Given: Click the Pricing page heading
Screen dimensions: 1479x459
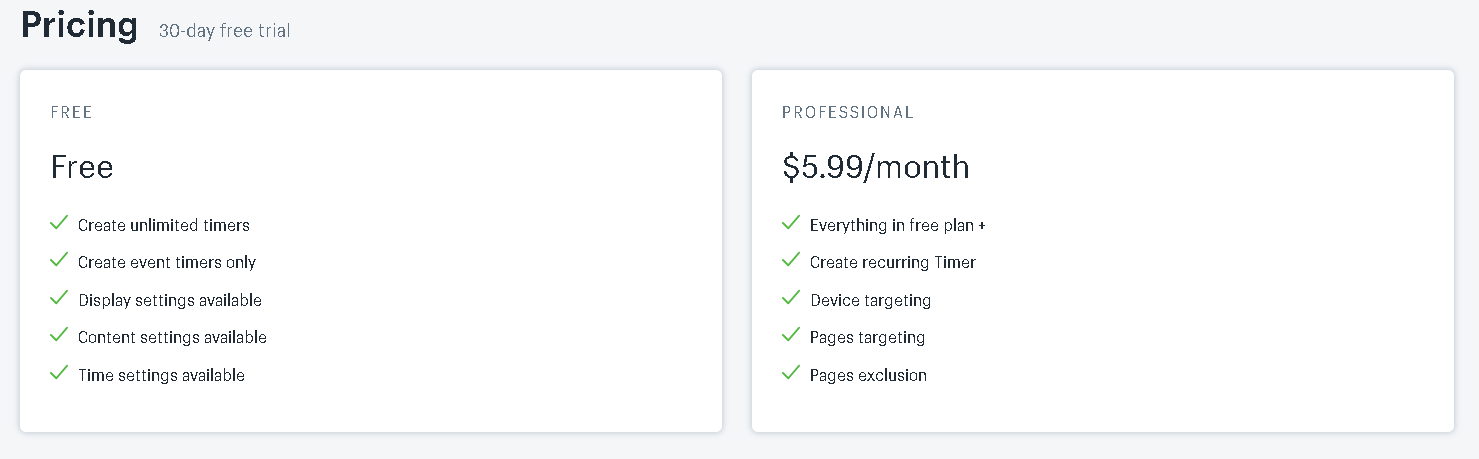Looking at the screenshot, I should [x=79, y=24].
